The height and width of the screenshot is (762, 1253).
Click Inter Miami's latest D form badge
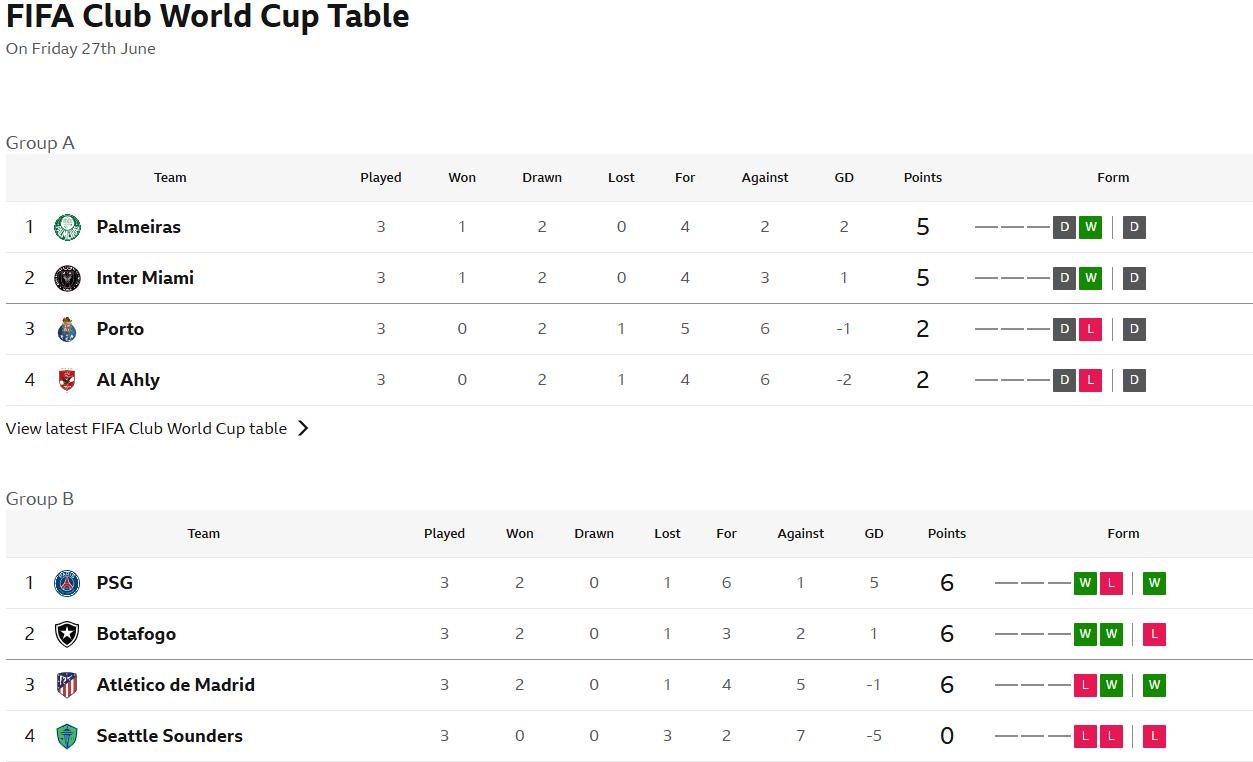pos(1134,278)
